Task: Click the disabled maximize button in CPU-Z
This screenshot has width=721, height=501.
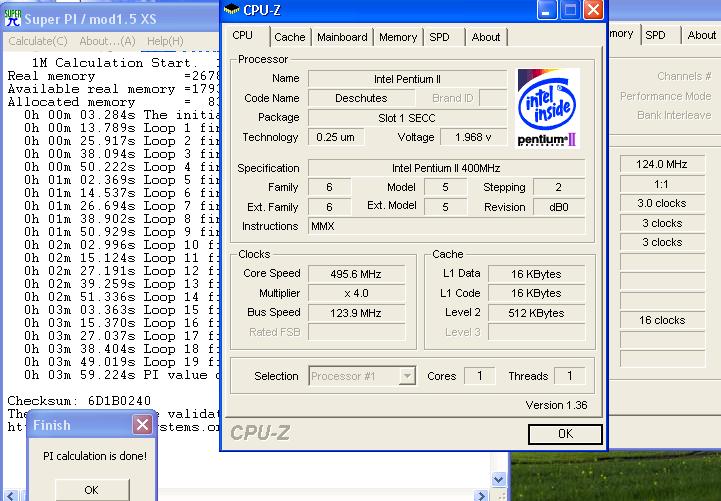Action: (570, 10)
